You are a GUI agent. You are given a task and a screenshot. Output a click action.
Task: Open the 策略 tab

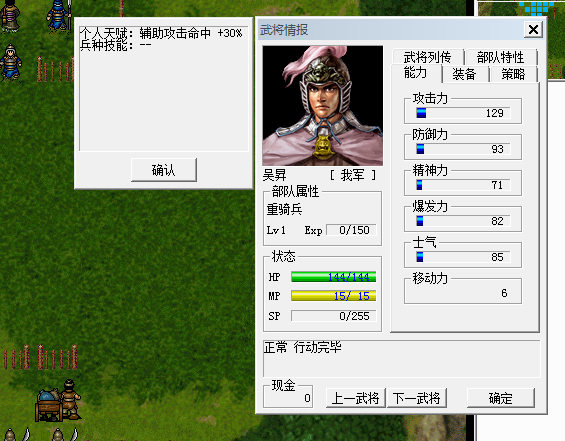[513, 74]
